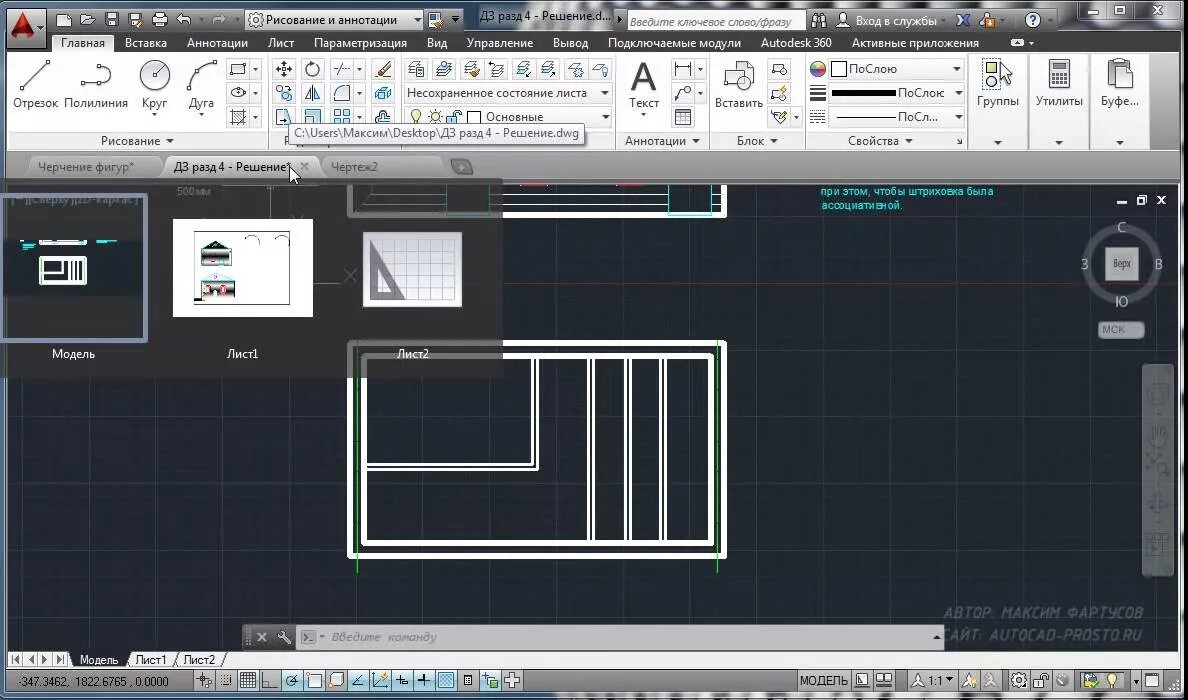This screenshot has height=700, width=1188.
Task: Click the New drawing icon
Action: tap(64, 19)
